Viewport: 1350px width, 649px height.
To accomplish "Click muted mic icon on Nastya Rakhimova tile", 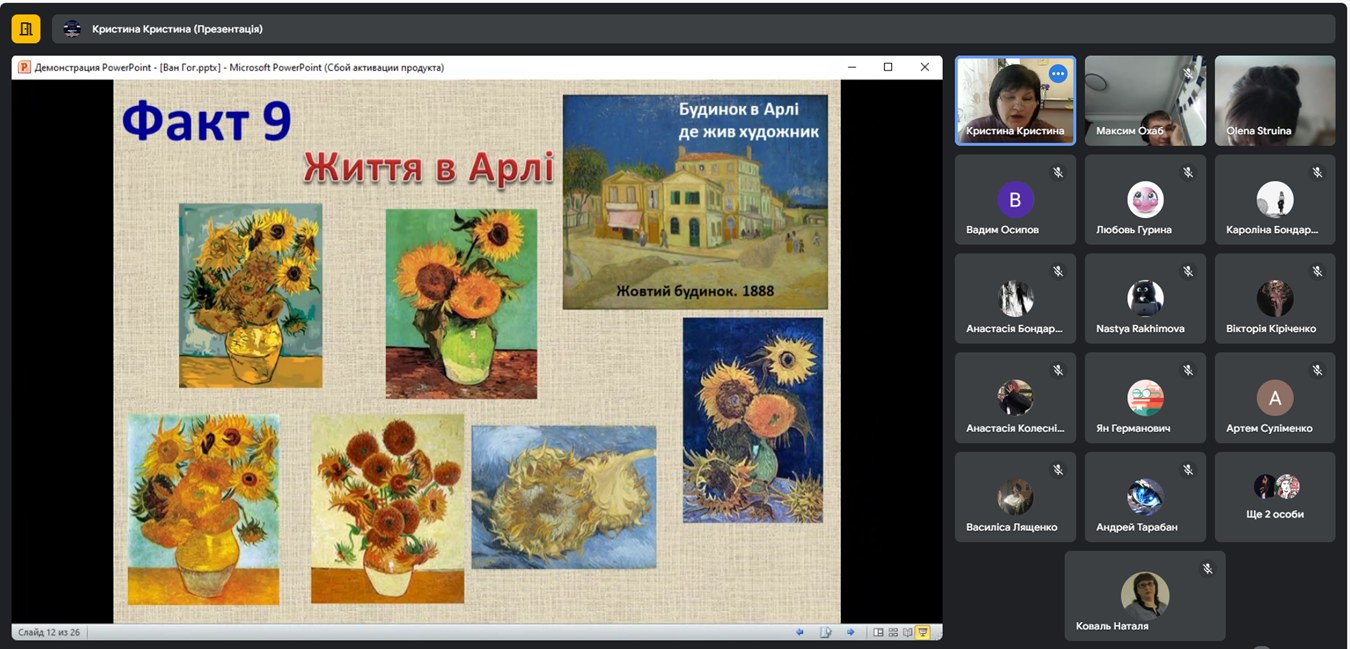I will pyautogui.click(x=1188, y=272).
